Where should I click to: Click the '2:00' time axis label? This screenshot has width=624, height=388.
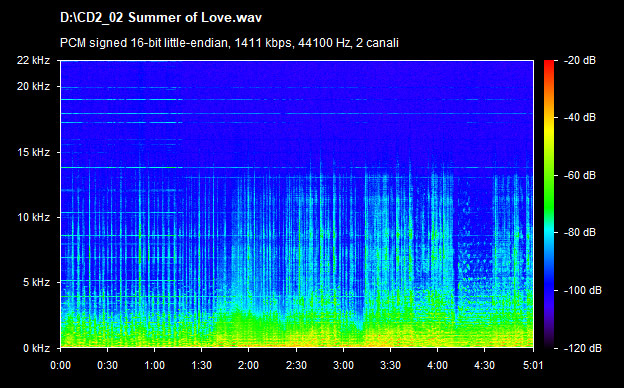249,365
